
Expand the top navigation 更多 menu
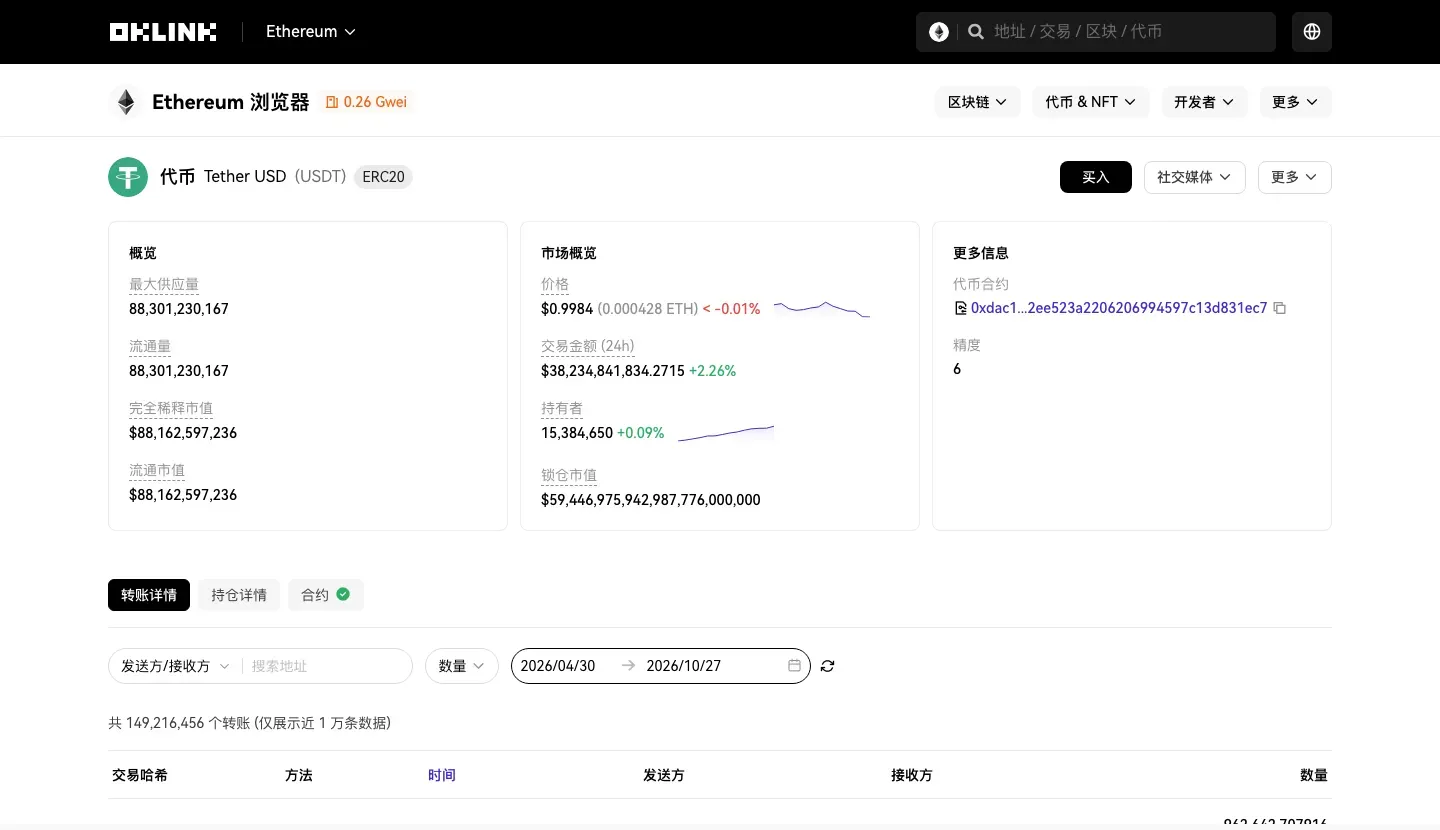[x=1295, y=102]
